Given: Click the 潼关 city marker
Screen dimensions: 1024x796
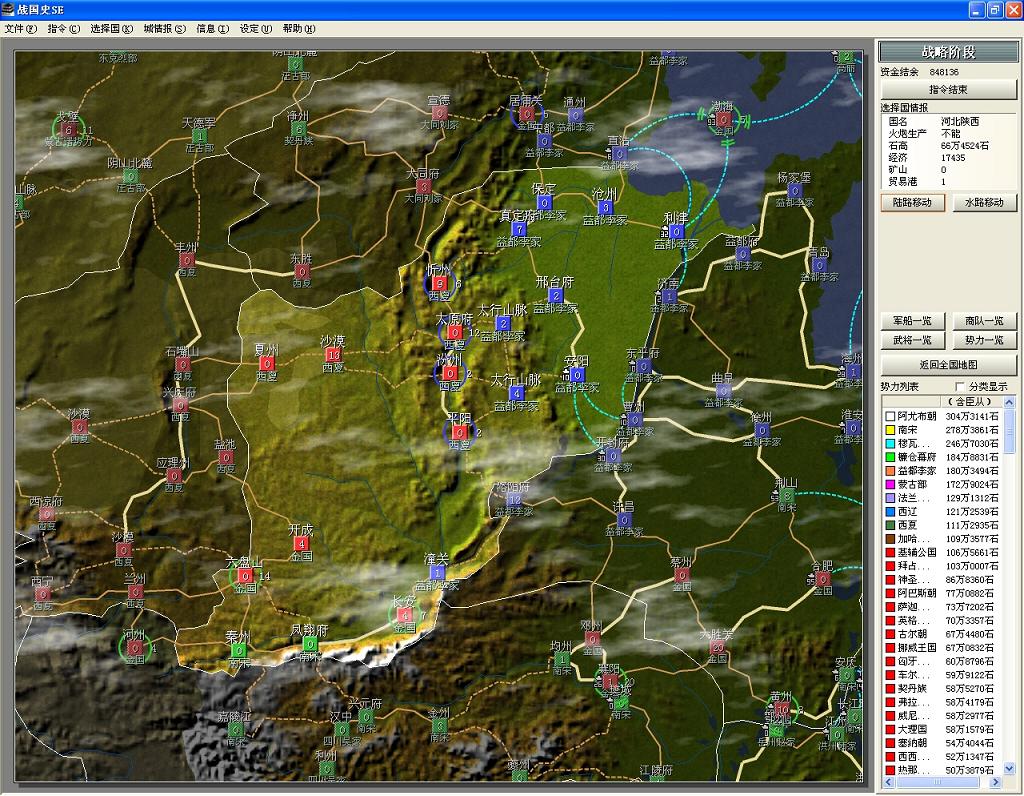Looking at the screenshot, I should click(x=438, y=572).
